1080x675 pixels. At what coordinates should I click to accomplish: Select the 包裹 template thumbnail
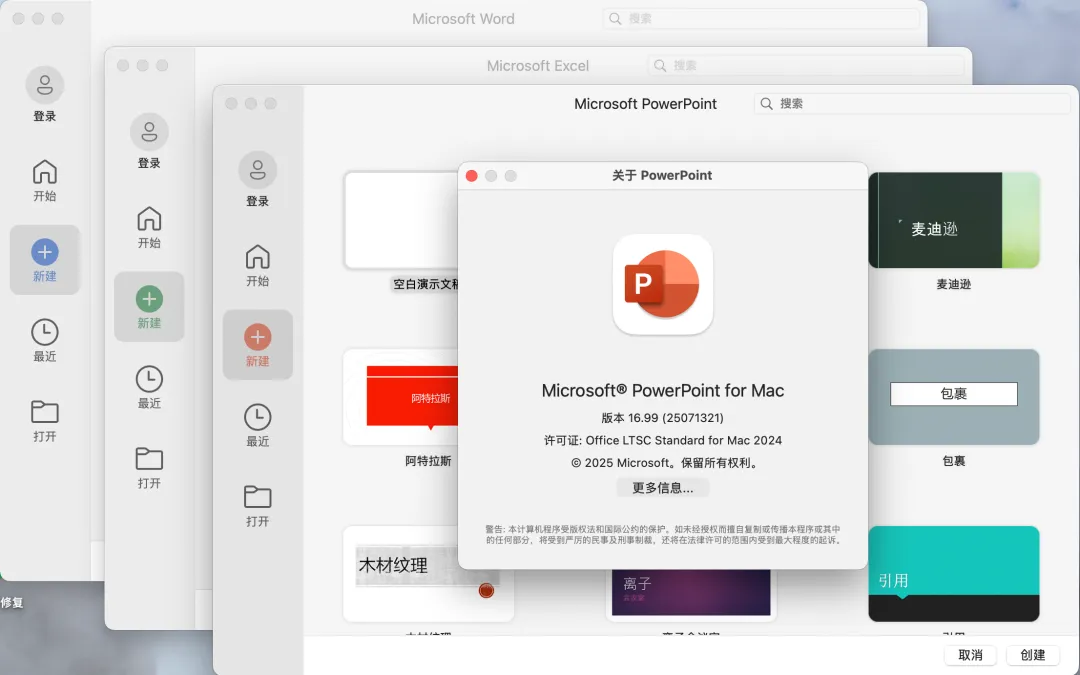pos(954,397)
